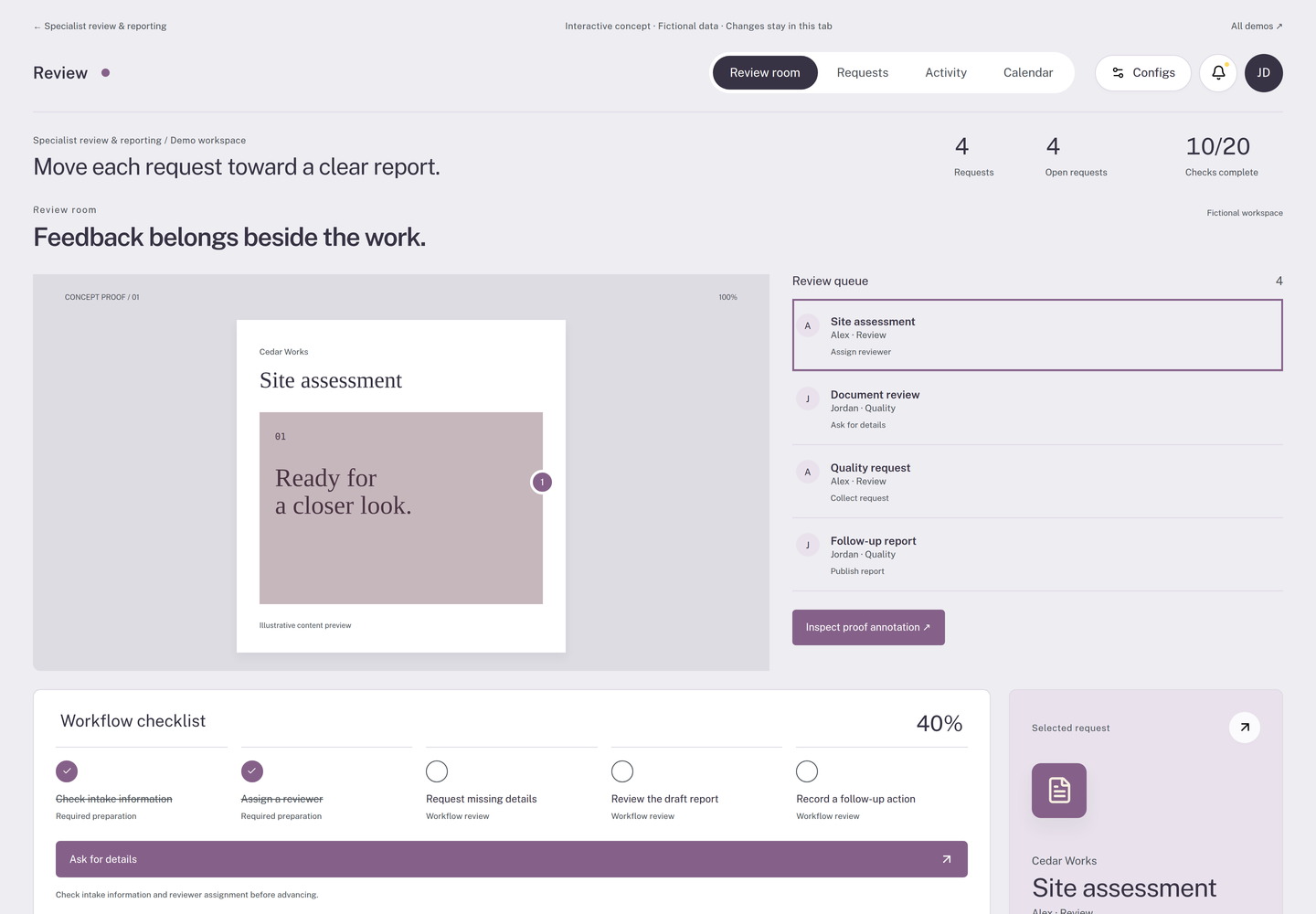Click the 10/20 Checks complete stat

[x=1222, y=155]
